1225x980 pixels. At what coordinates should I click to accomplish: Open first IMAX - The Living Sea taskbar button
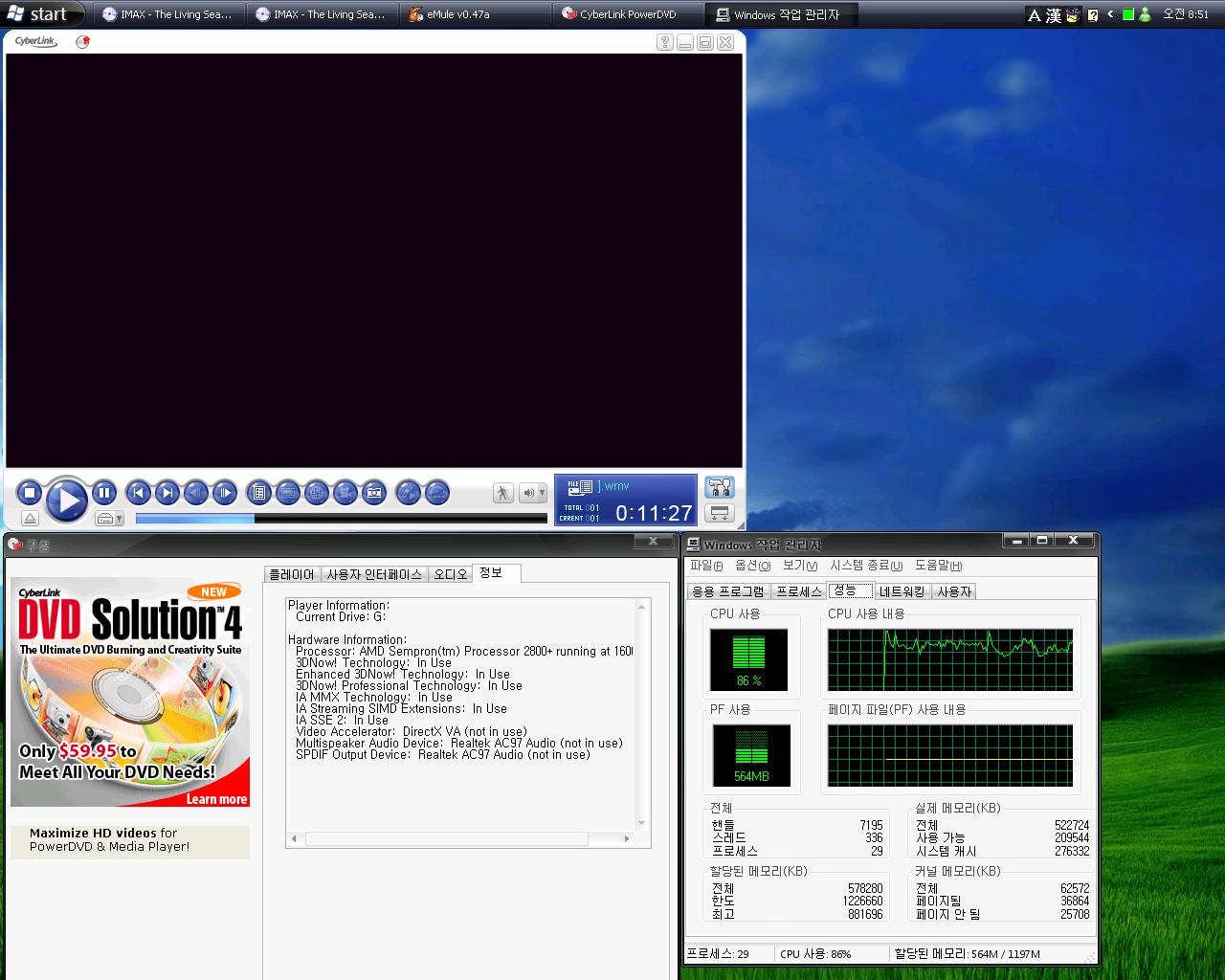(168, 14)
